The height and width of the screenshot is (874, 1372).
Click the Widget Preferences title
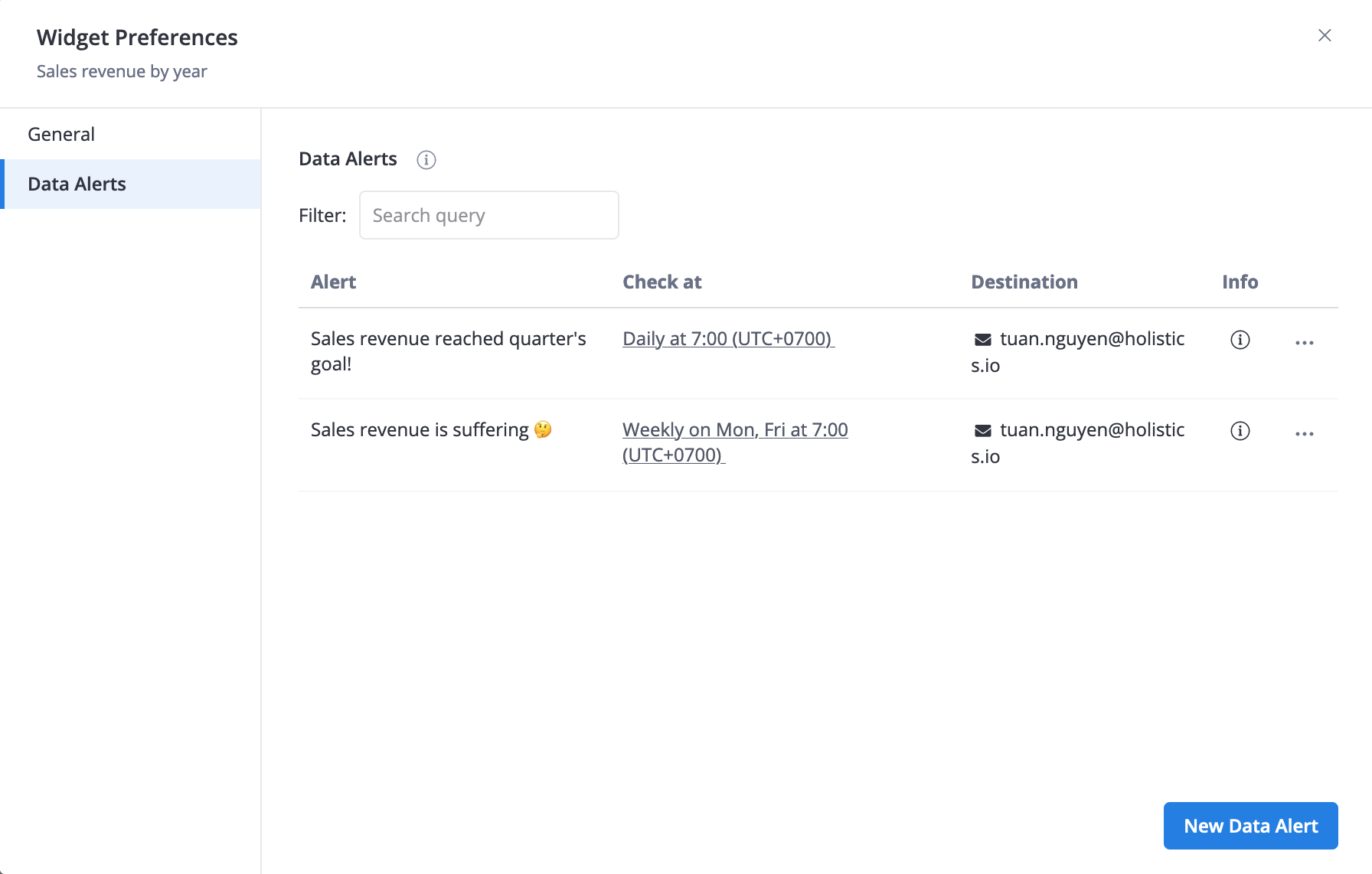(137, 38)
